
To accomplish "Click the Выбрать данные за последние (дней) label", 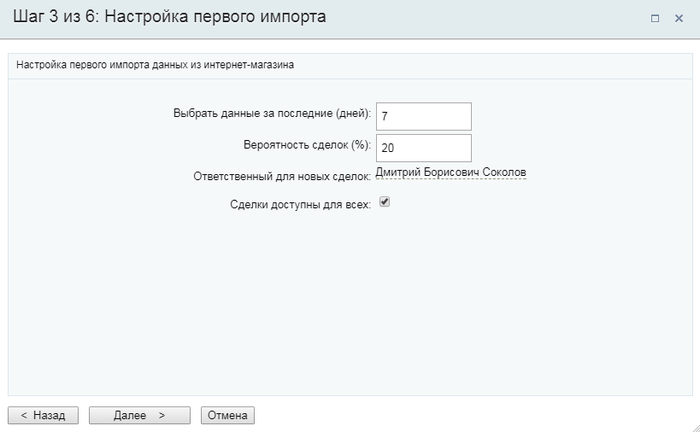I will pos(272,113).
